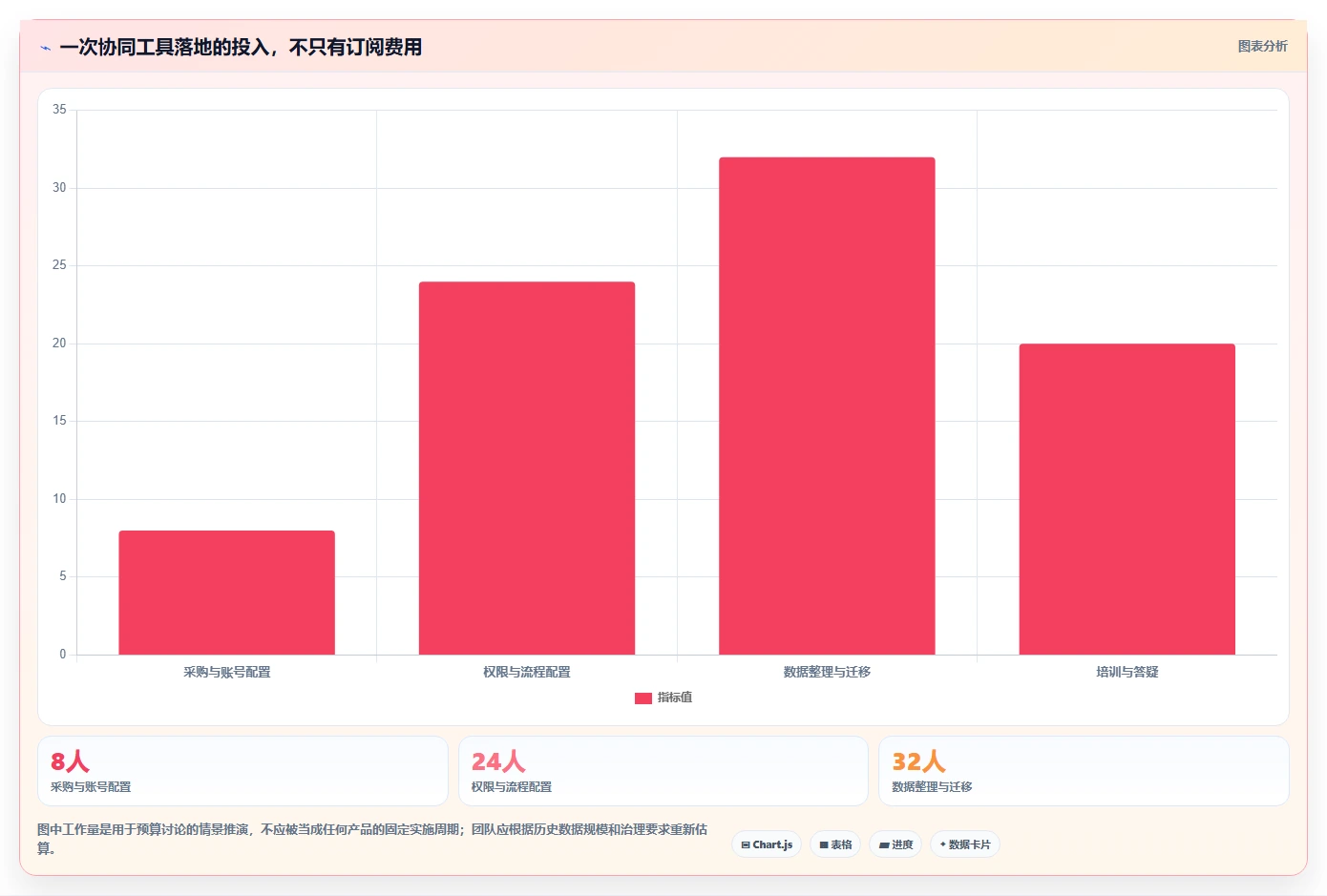Click the 培训与答疑 bar in chart
1327x896 pixels.
tap(1127, 499)
